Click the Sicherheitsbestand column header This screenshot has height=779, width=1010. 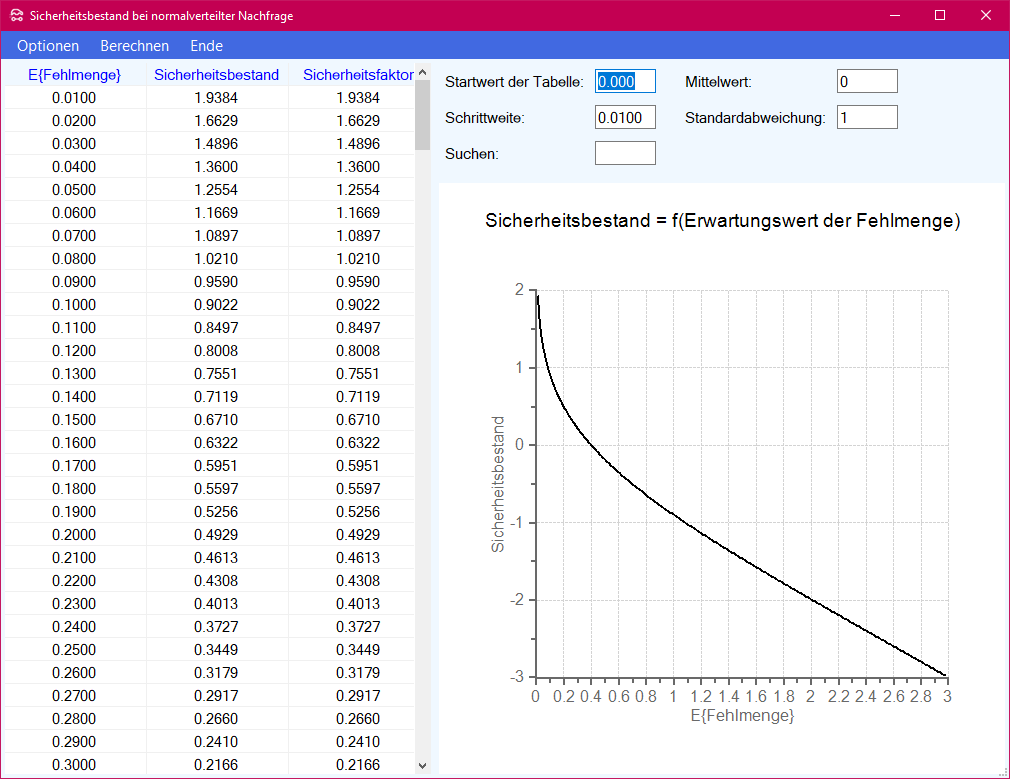pos(216,75)
